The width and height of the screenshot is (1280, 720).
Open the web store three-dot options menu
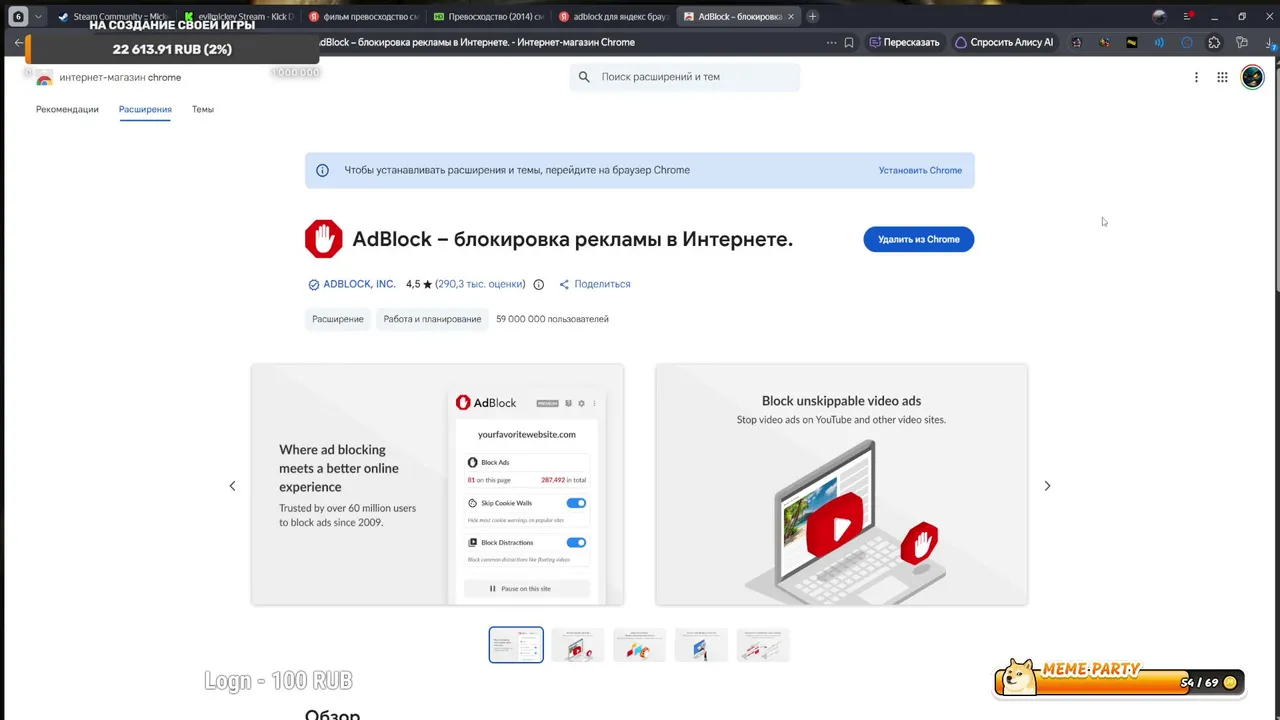pyautogui.click(x=1196, y=77)
